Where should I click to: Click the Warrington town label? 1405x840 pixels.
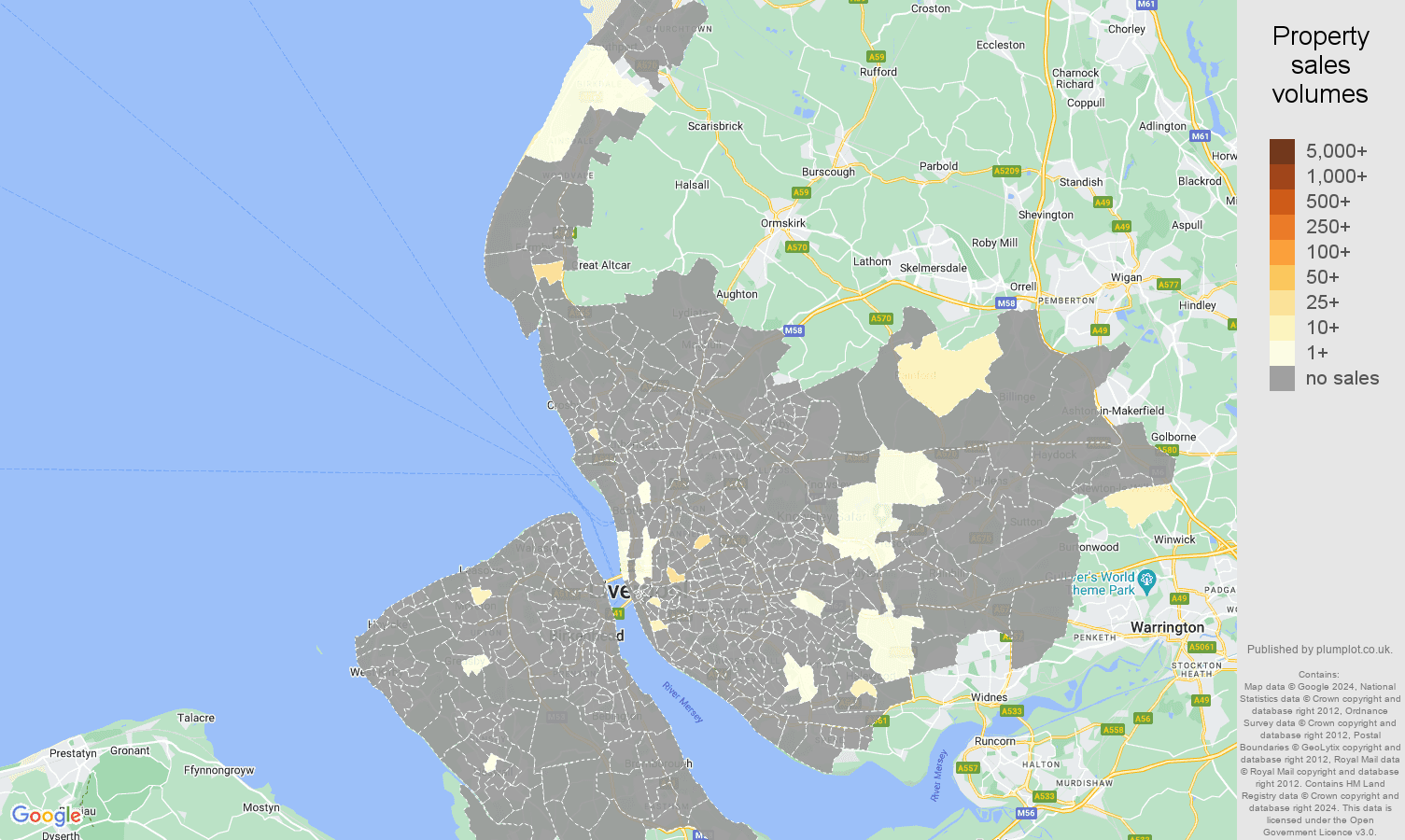pyautogui.click(x=1167, y=627)
